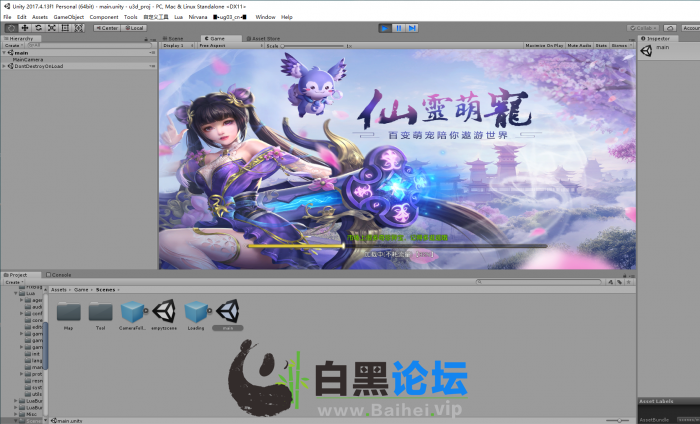The width and height of the screenshot is (700, 424).
Task: Open the main scene options menu icon
Action: pos(152,53)
